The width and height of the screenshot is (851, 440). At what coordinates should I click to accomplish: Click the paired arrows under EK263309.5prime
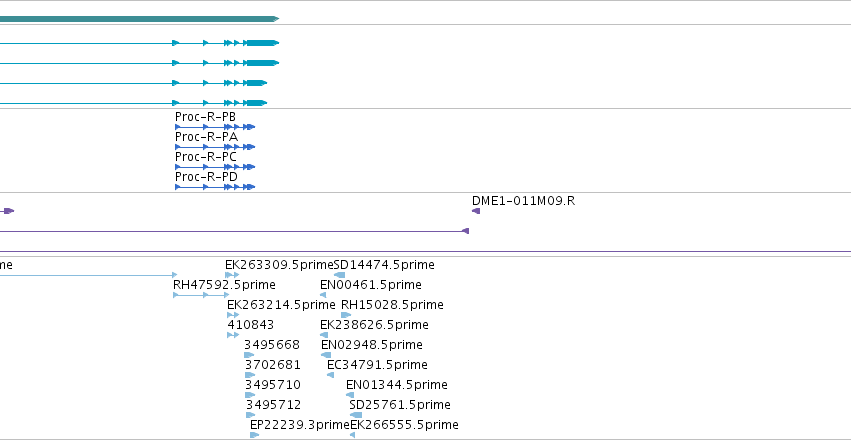tap(232, 275)
